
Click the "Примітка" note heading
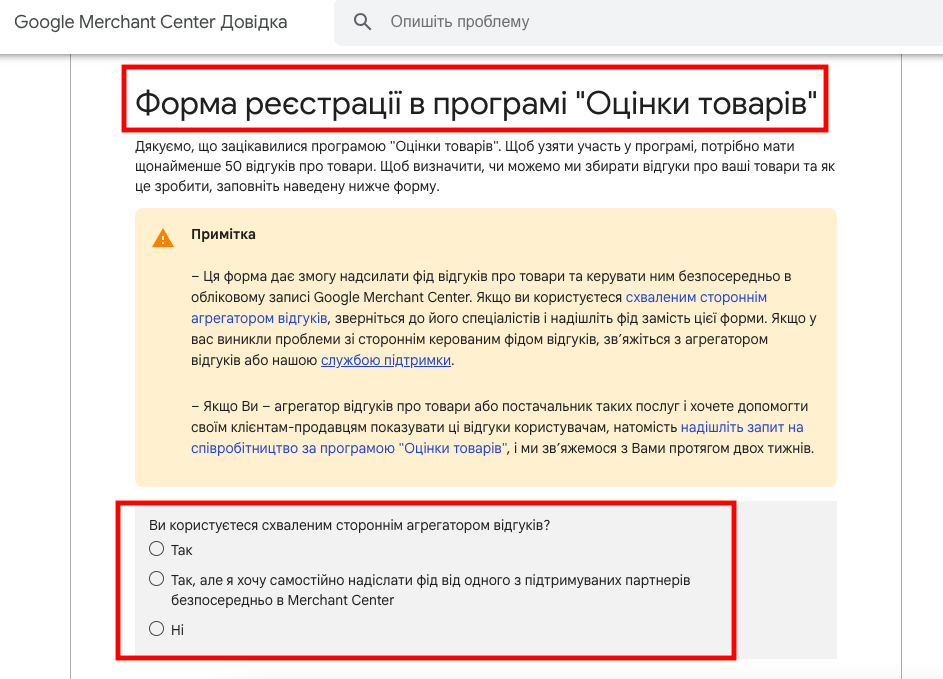(x=223, y=234)
